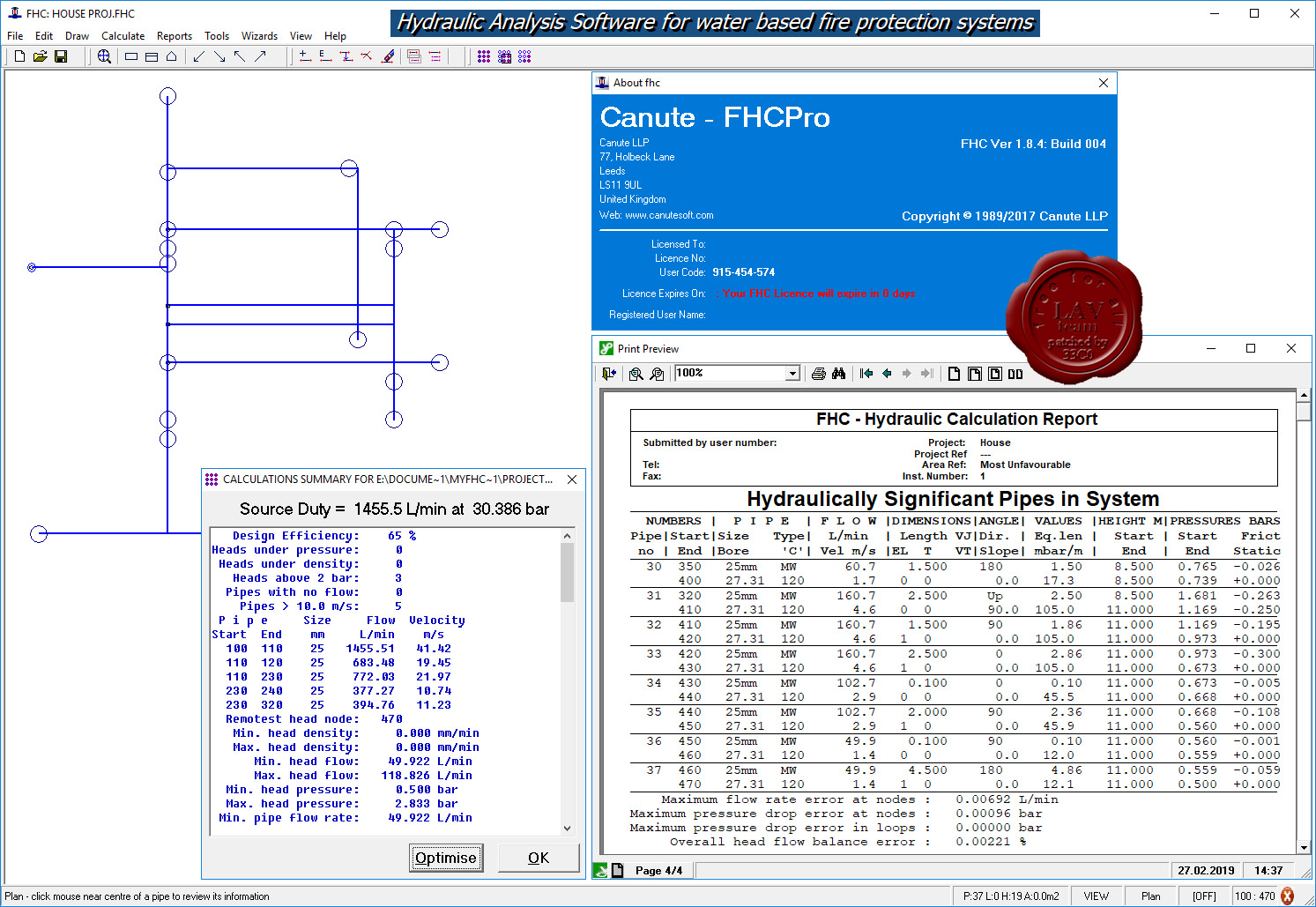Click the small source node at far left of pipe
This screenshot has height=907, width=1316.
click(x=32, y=267)
